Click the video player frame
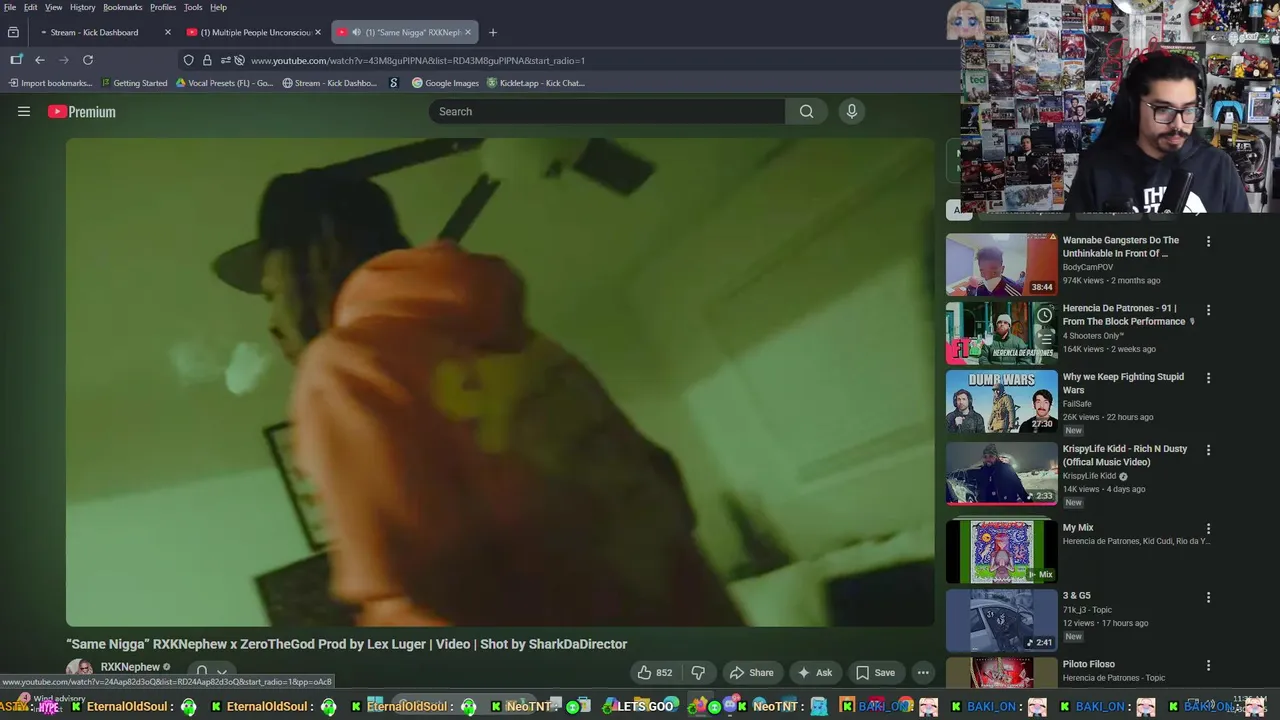The width and height of the screenshot is (1280, 720). coord(500,382)
